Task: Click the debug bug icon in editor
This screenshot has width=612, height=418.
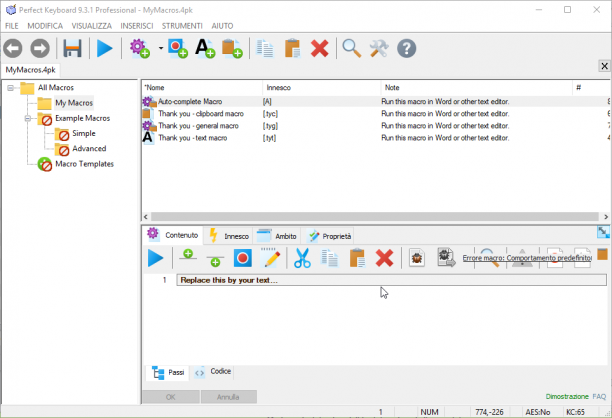Action: click(416, 258)
